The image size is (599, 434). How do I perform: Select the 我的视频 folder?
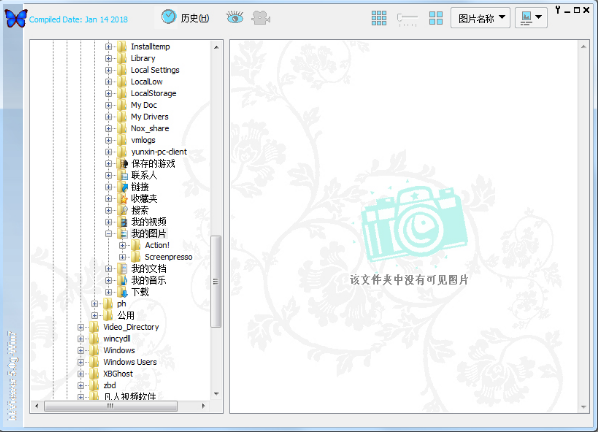tap(149, 222)
